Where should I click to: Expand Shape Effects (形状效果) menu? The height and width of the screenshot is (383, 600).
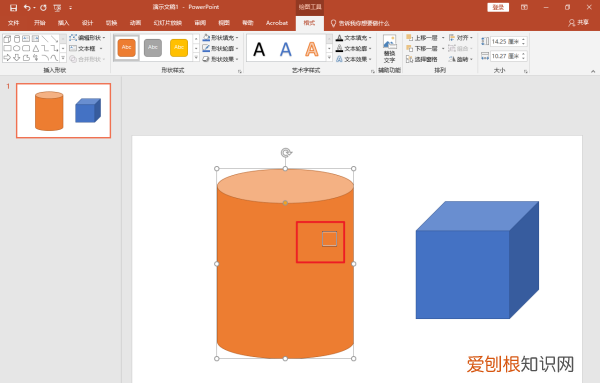[220, 59]
